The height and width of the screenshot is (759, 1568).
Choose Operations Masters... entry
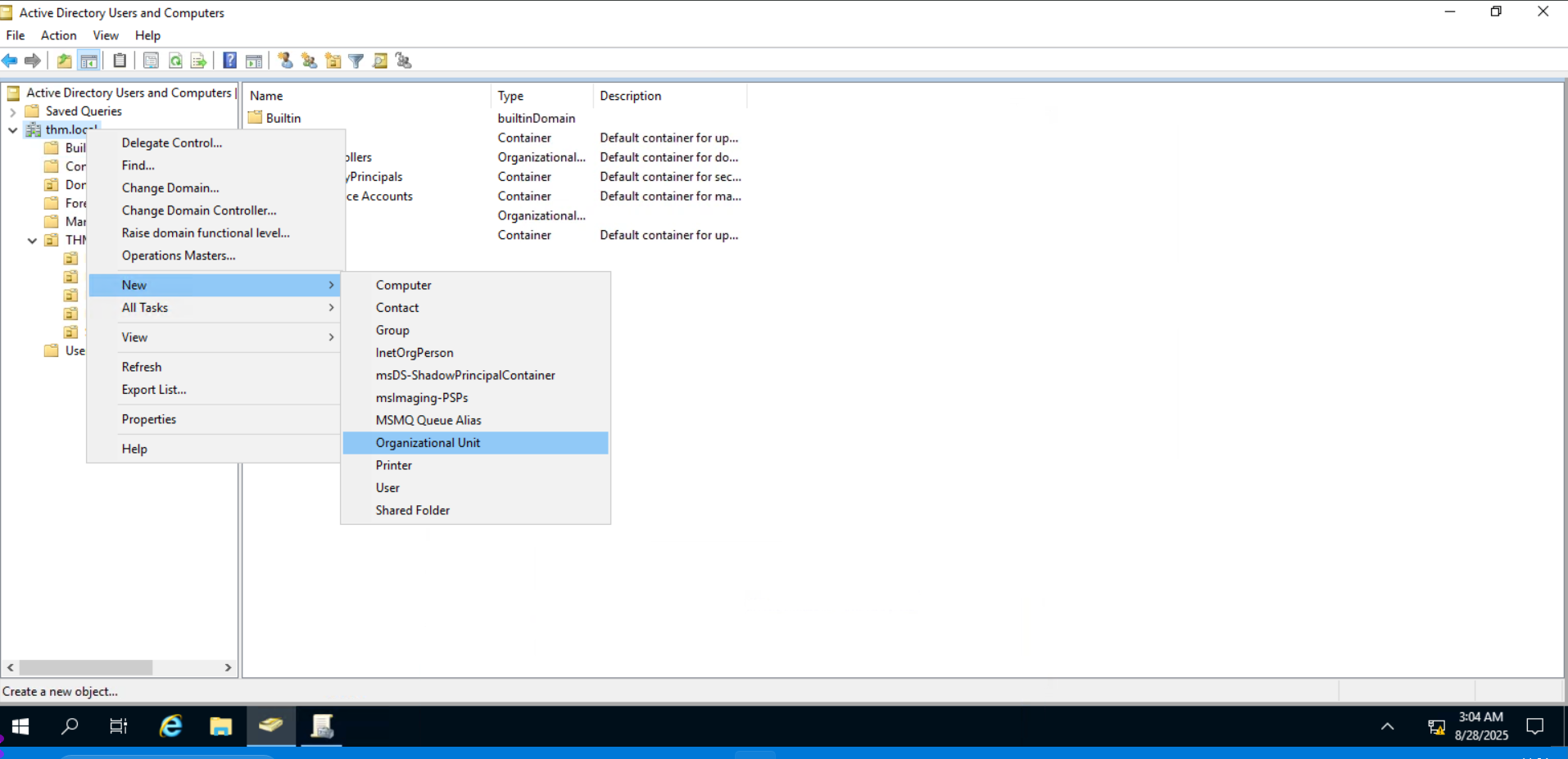click(214, 255)
